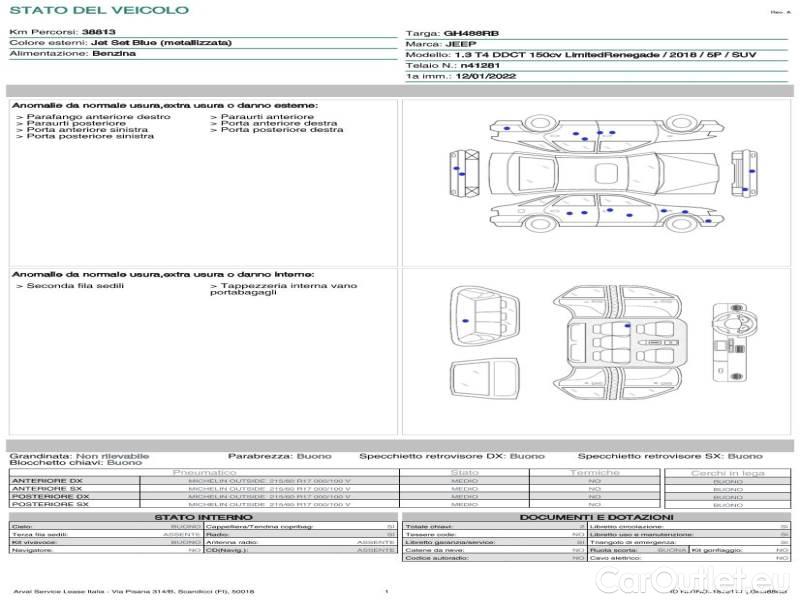Select the ANTERIORE DX tyre row

tap(335, 481)
